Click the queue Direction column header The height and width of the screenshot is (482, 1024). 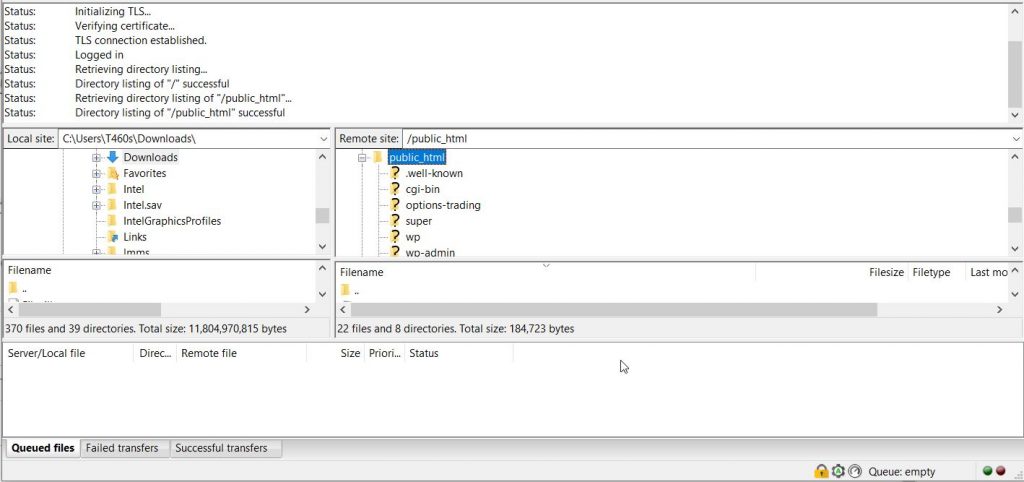(155, 353)
